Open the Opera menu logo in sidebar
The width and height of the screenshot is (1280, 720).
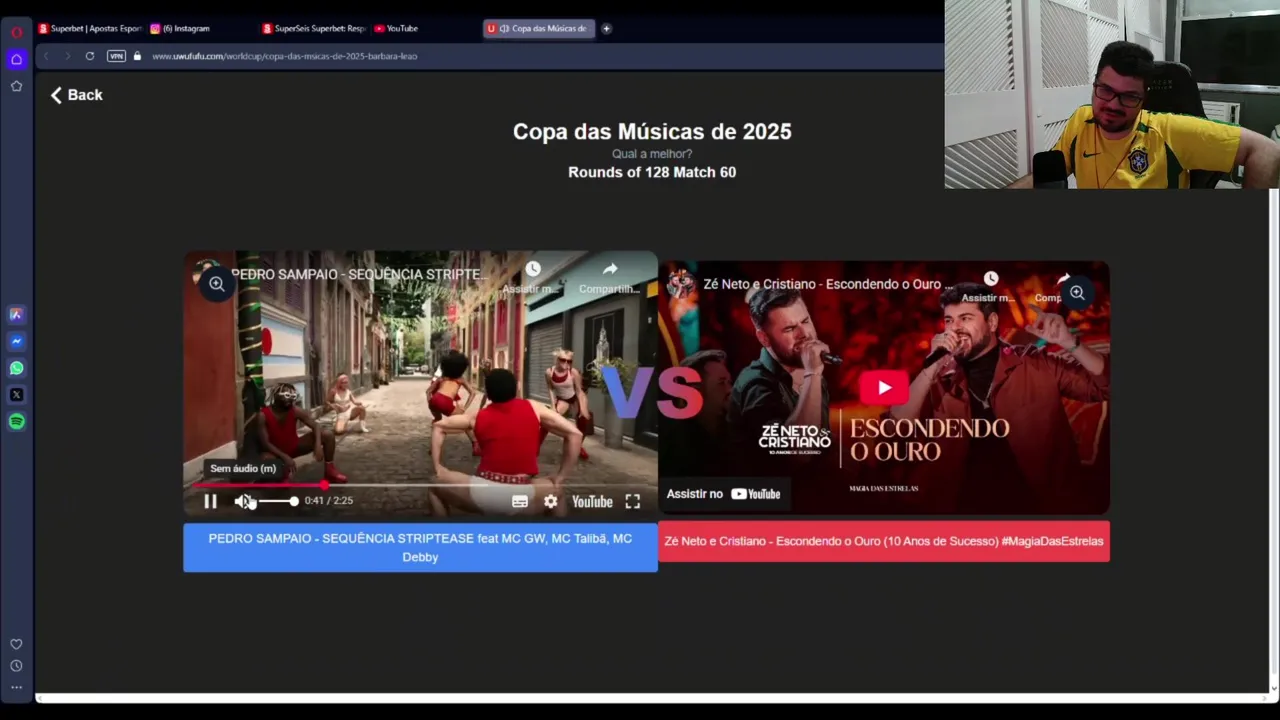pyautogui.click(x=16, y=32)
